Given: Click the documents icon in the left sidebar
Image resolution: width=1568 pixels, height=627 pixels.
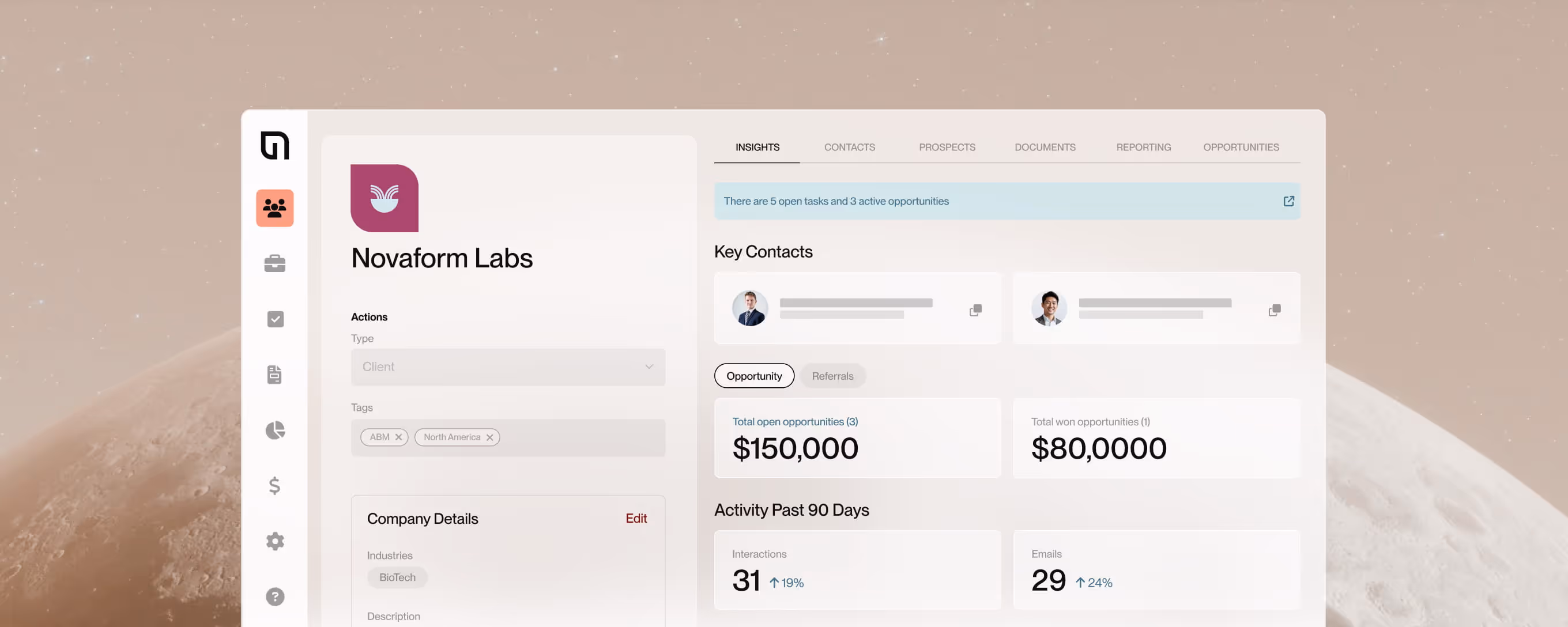Looking at the screenshot, I should pos(275,375).
